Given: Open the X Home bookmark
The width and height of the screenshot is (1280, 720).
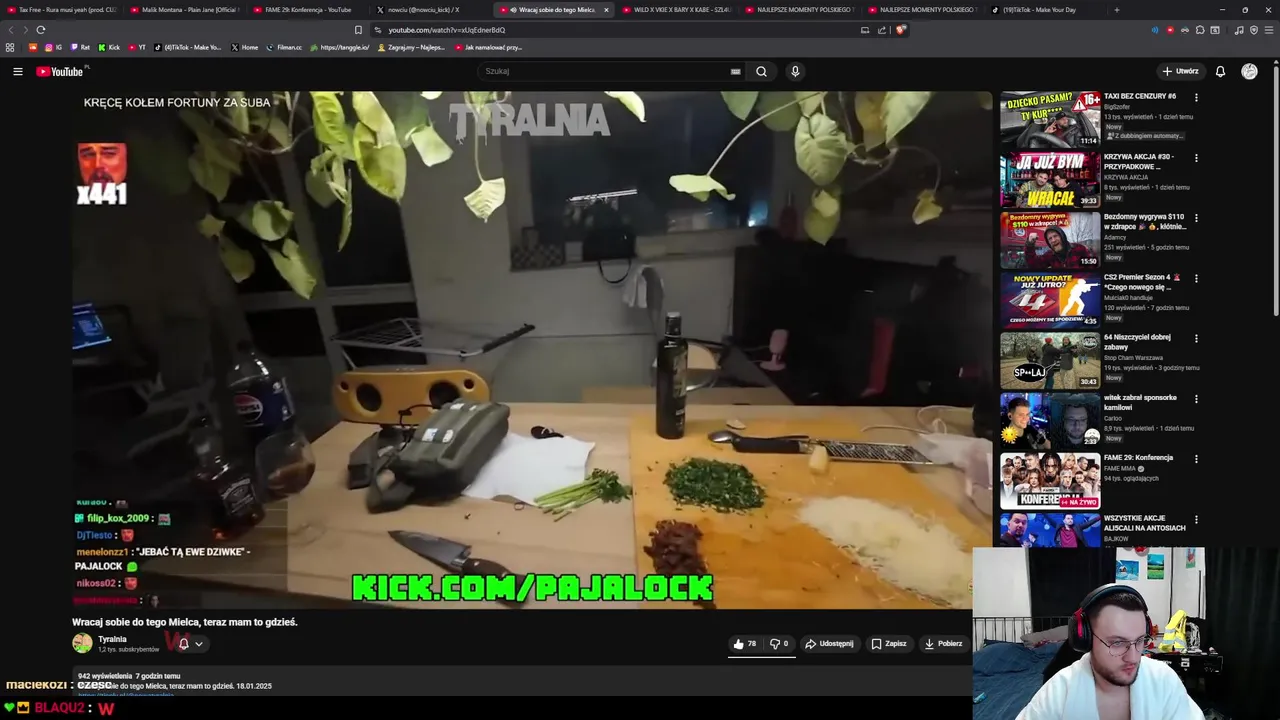Looking at the screenshot, I should pos(245,47).
